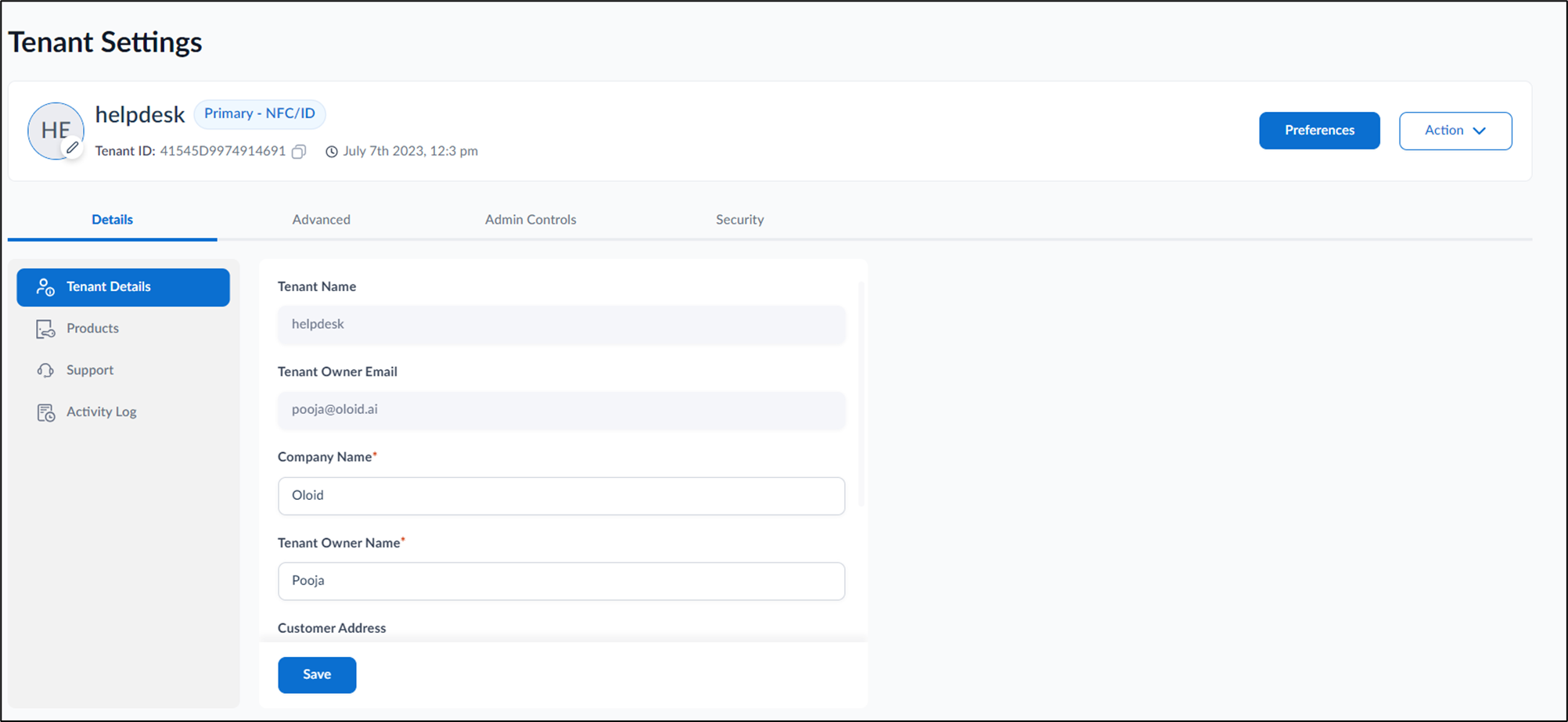Image resolution: width=1568 pixels, height=722 pixels.
Task: Open the Preferences button
Action: tap(1319, 131)
